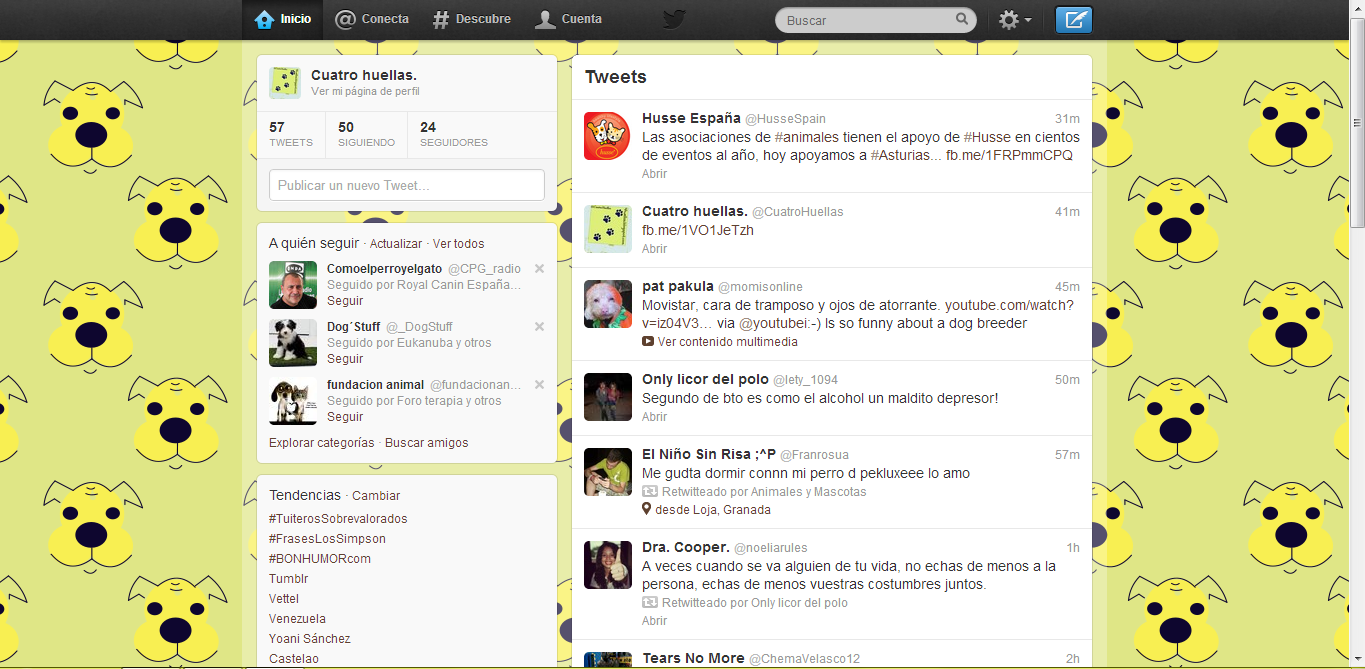1365x669 pixels.
Task: Expand Cuatro huellas tweet with Abrir
Action: [654, 249]
